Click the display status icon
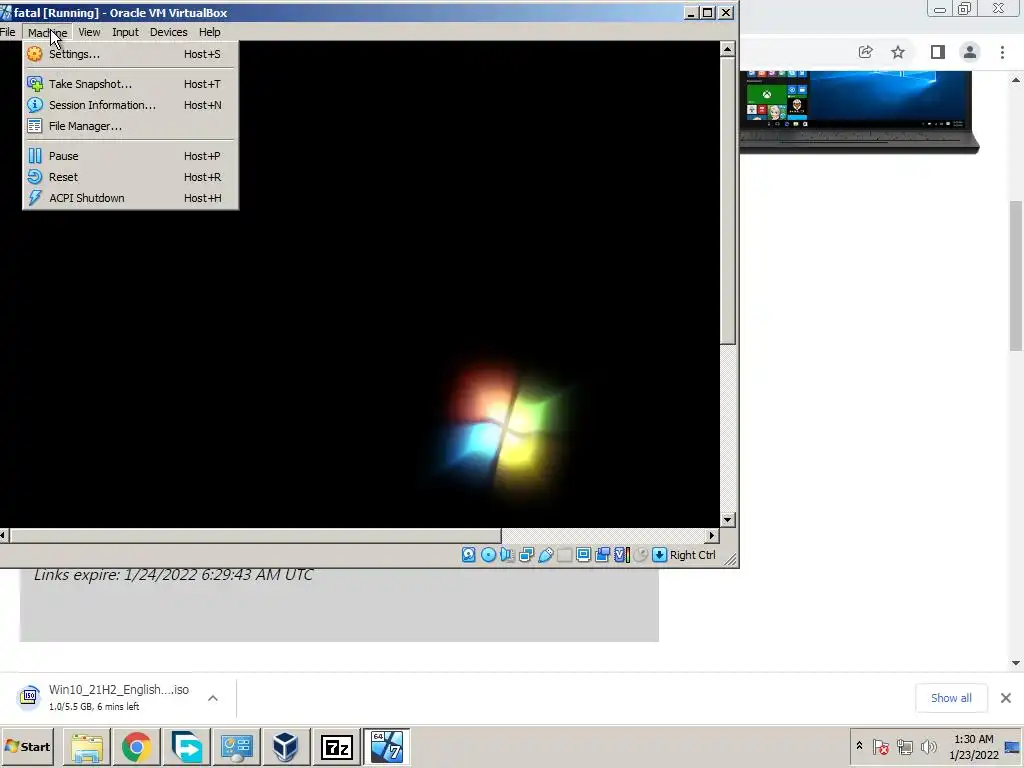 (583, 555)
